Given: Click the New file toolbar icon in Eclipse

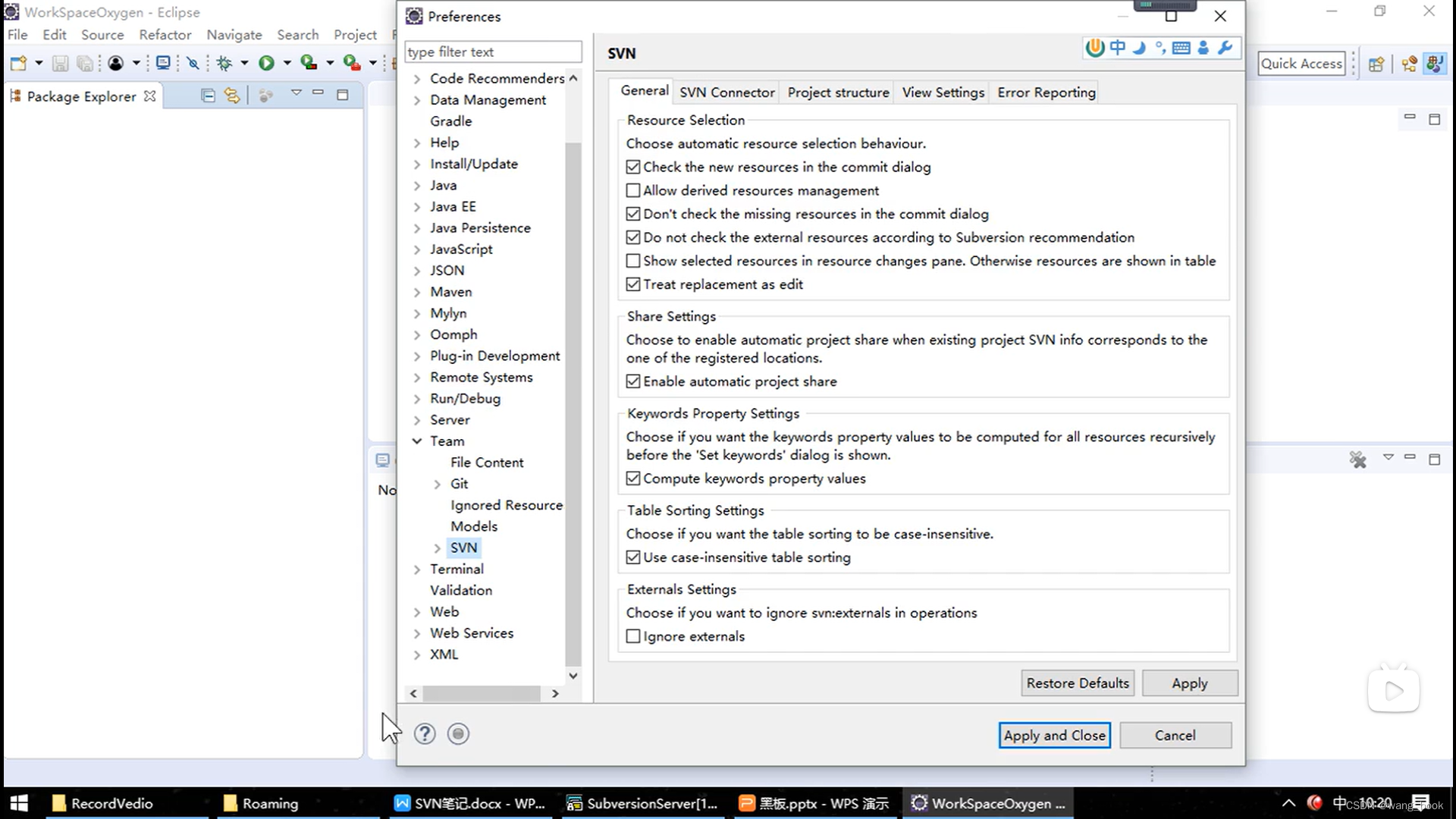Looking at the screenshot, I should click(x=18, y=64).
